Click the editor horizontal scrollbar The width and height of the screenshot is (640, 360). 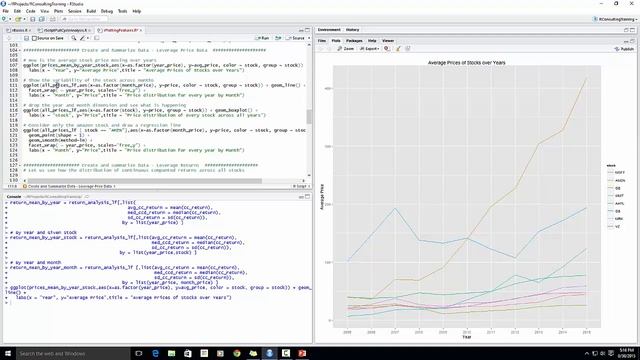pyautogui.click(x=144, y=180)
